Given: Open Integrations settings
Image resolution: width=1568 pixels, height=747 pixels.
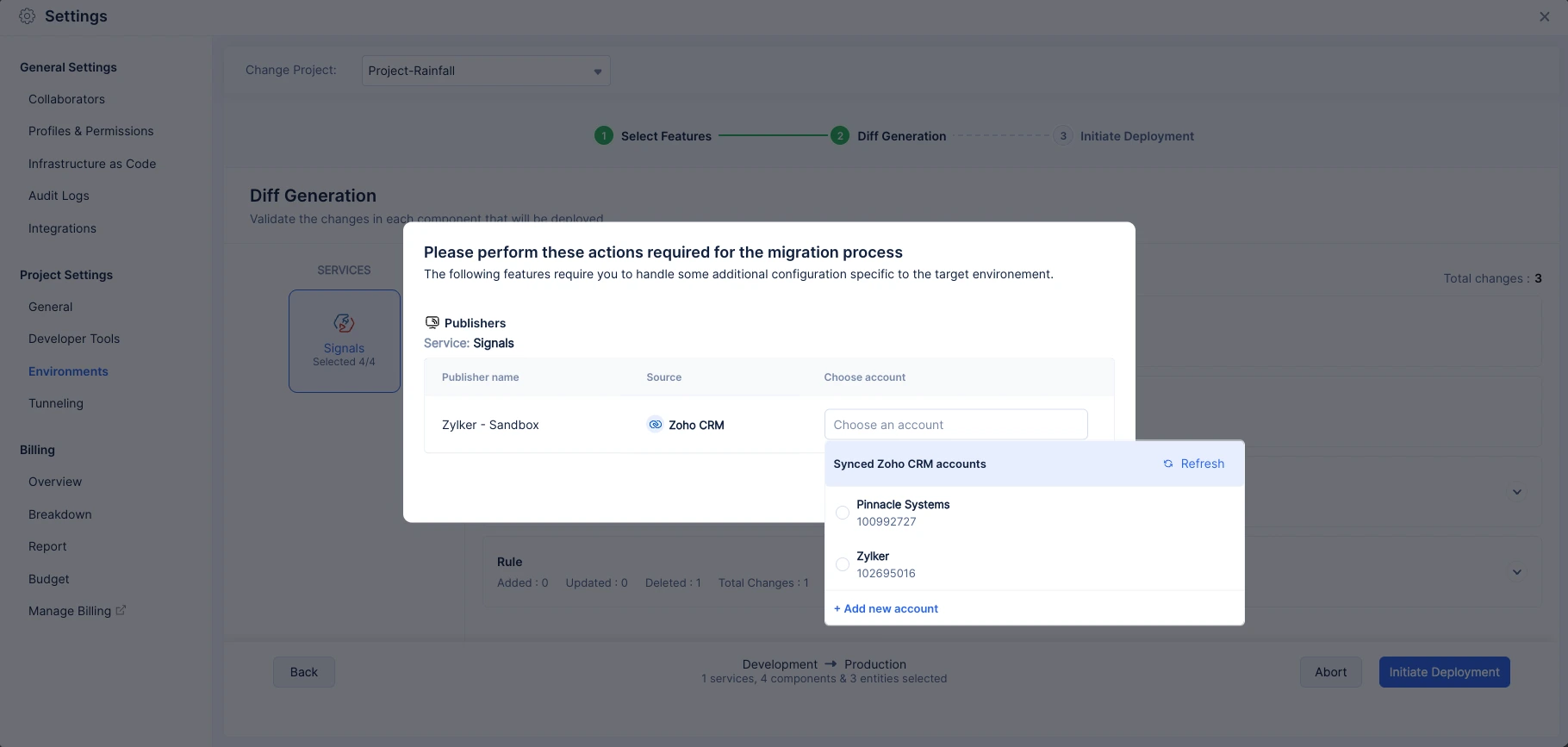Looking at the screenshot, I should 62,228.
